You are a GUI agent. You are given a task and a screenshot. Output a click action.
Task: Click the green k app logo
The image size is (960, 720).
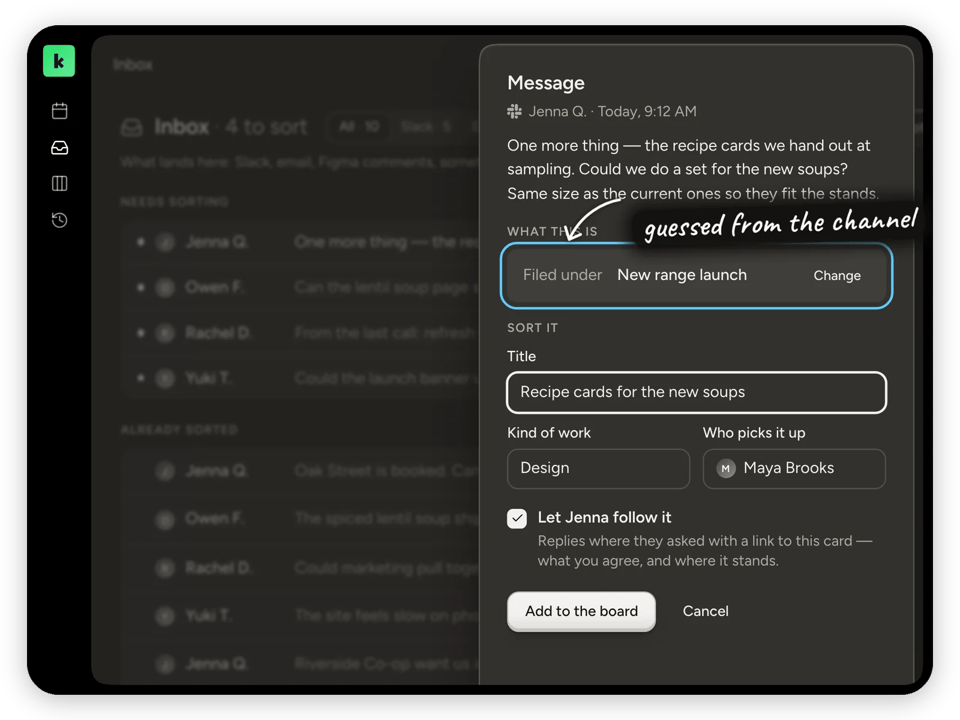(x=59, y=61)
